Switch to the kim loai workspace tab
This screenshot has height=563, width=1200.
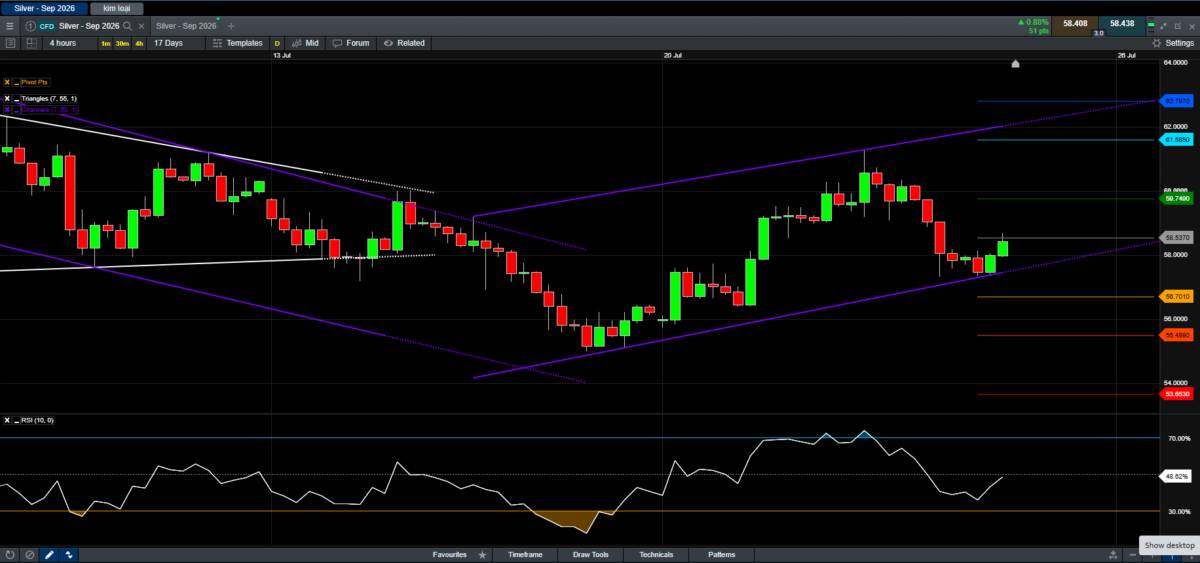pyautogui.click(x=117, y=7)
